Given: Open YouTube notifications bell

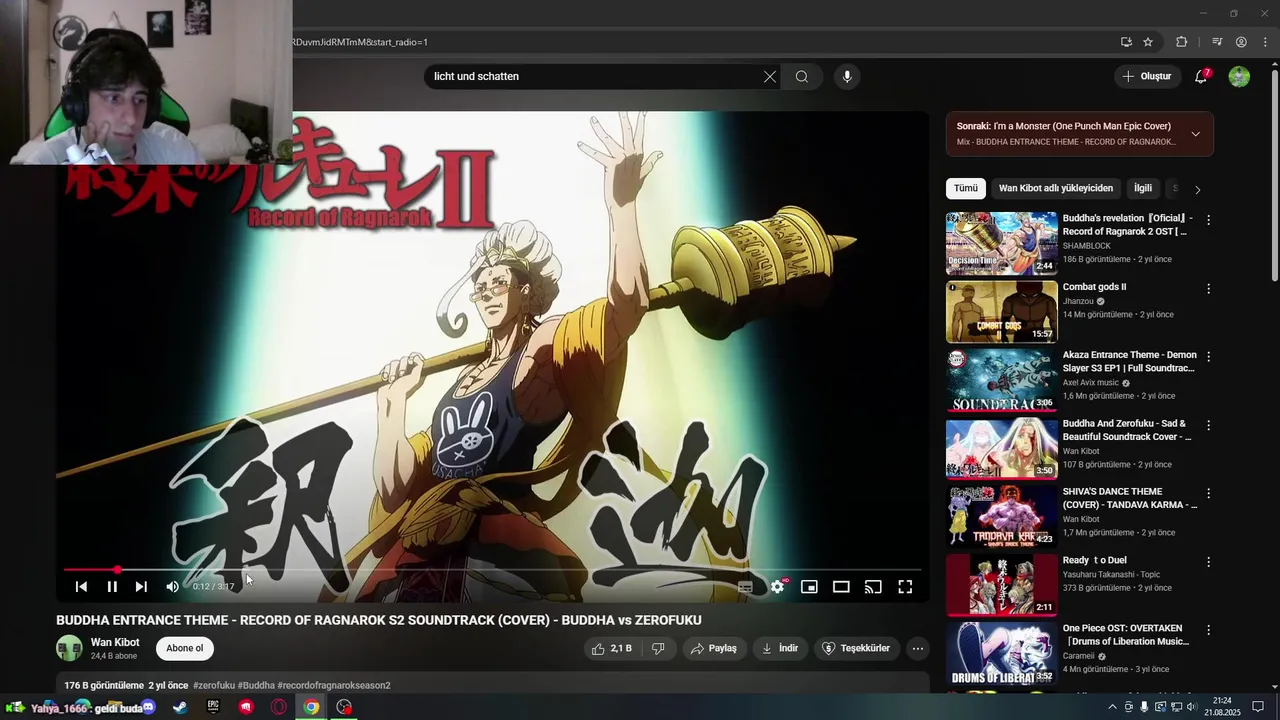Looking at the screenshot, I should click(x=1202, y=77).
